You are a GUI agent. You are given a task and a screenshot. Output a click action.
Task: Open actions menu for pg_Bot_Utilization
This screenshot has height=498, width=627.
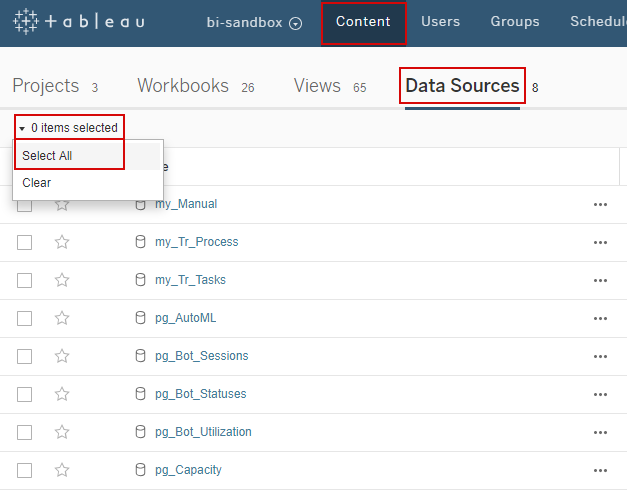[600, 432]
